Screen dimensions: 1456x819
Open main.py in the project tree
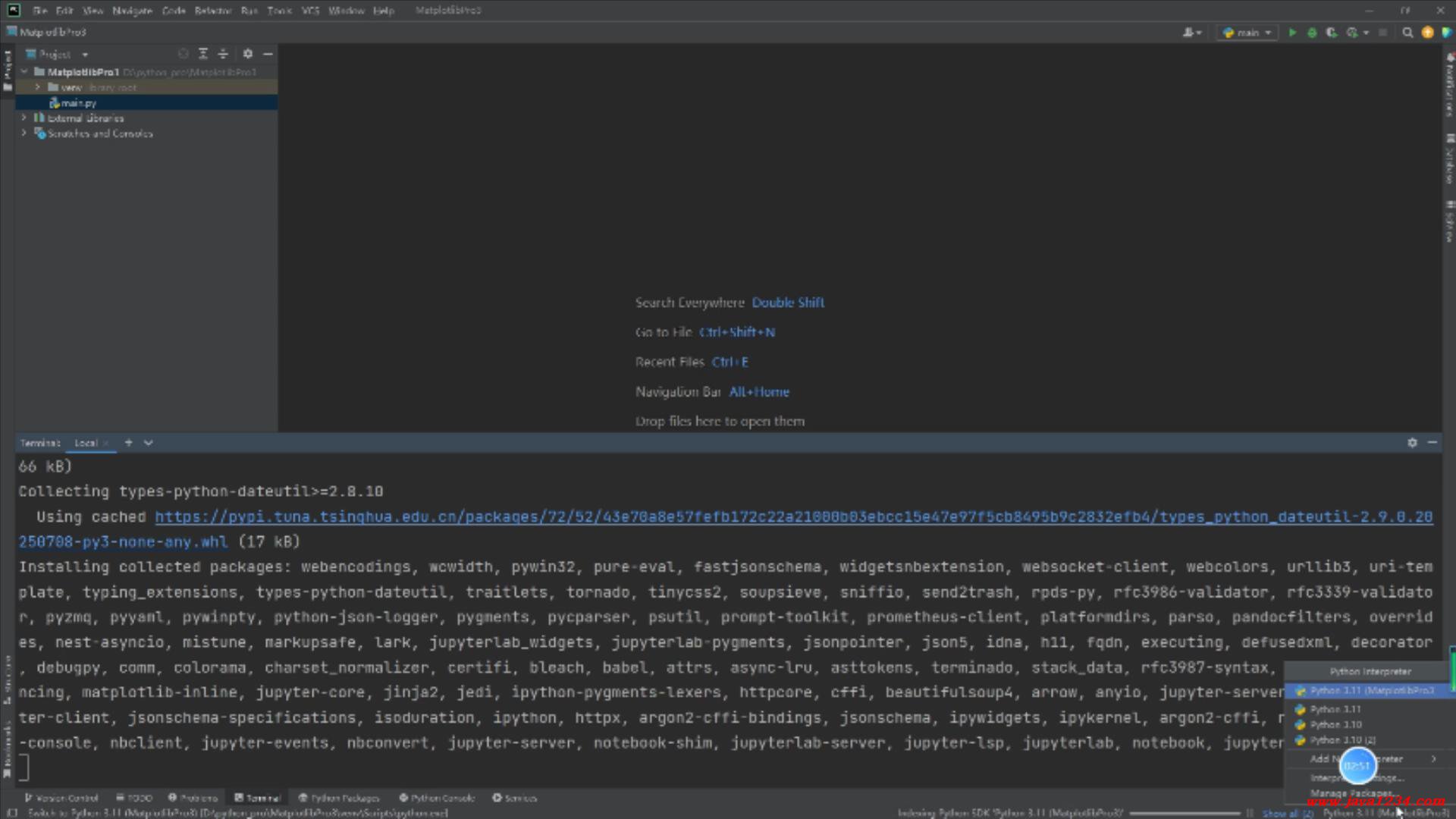[78, 103]
